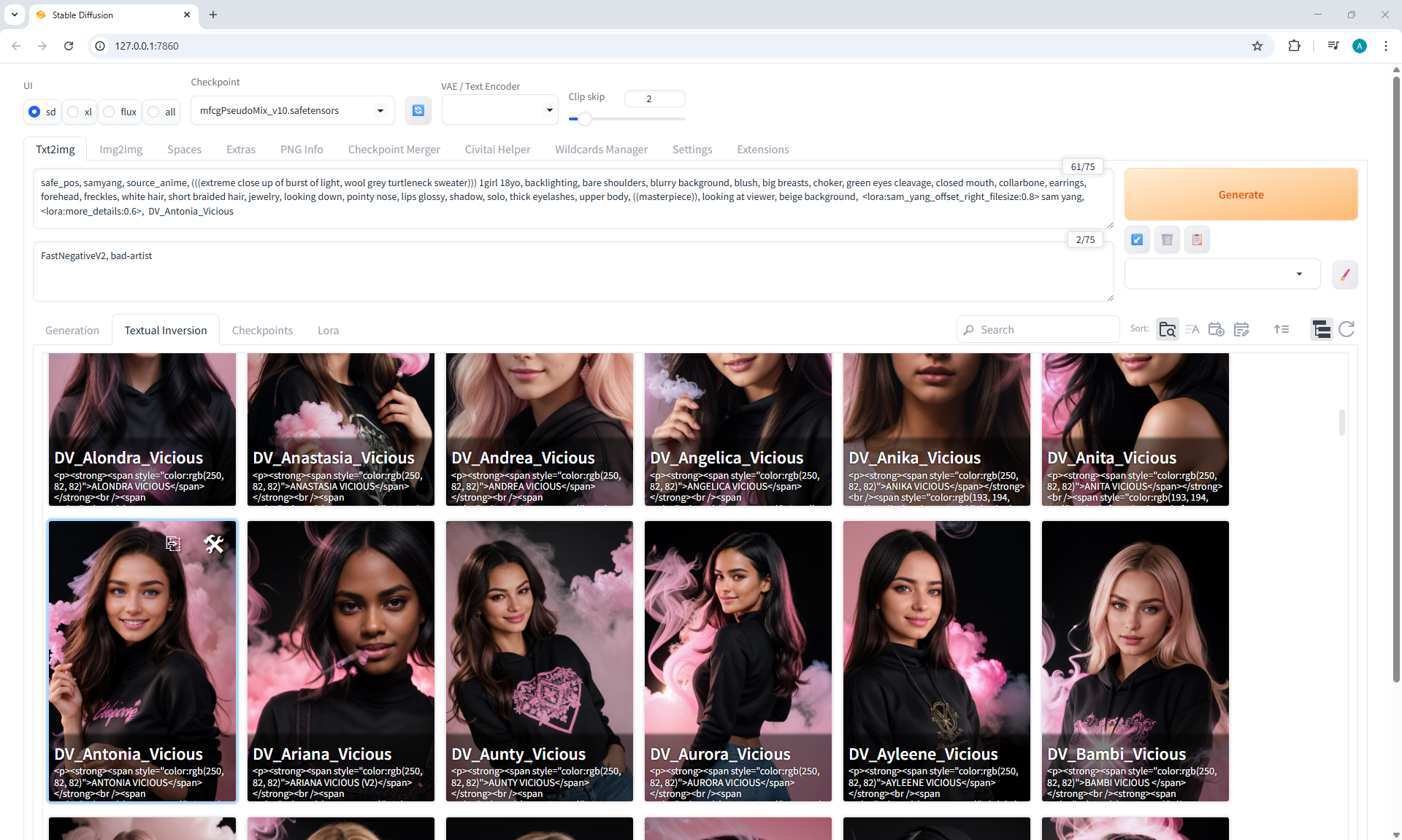Click tools icon on DV_Antonia_Vicious card
The image size is (1402, 840).
pos(214,544)
